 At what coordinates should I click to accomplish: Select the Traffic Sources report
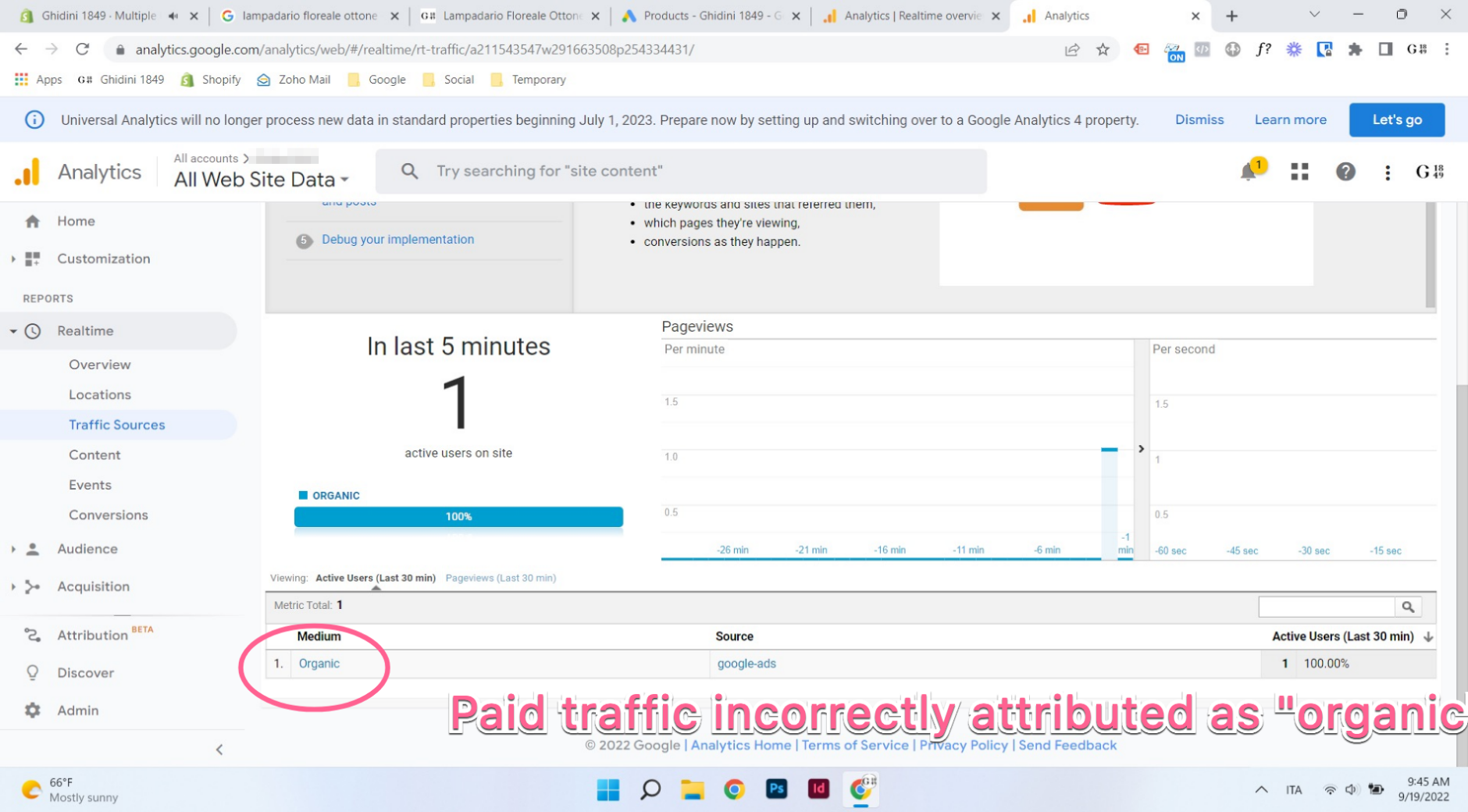click(117, 425)
